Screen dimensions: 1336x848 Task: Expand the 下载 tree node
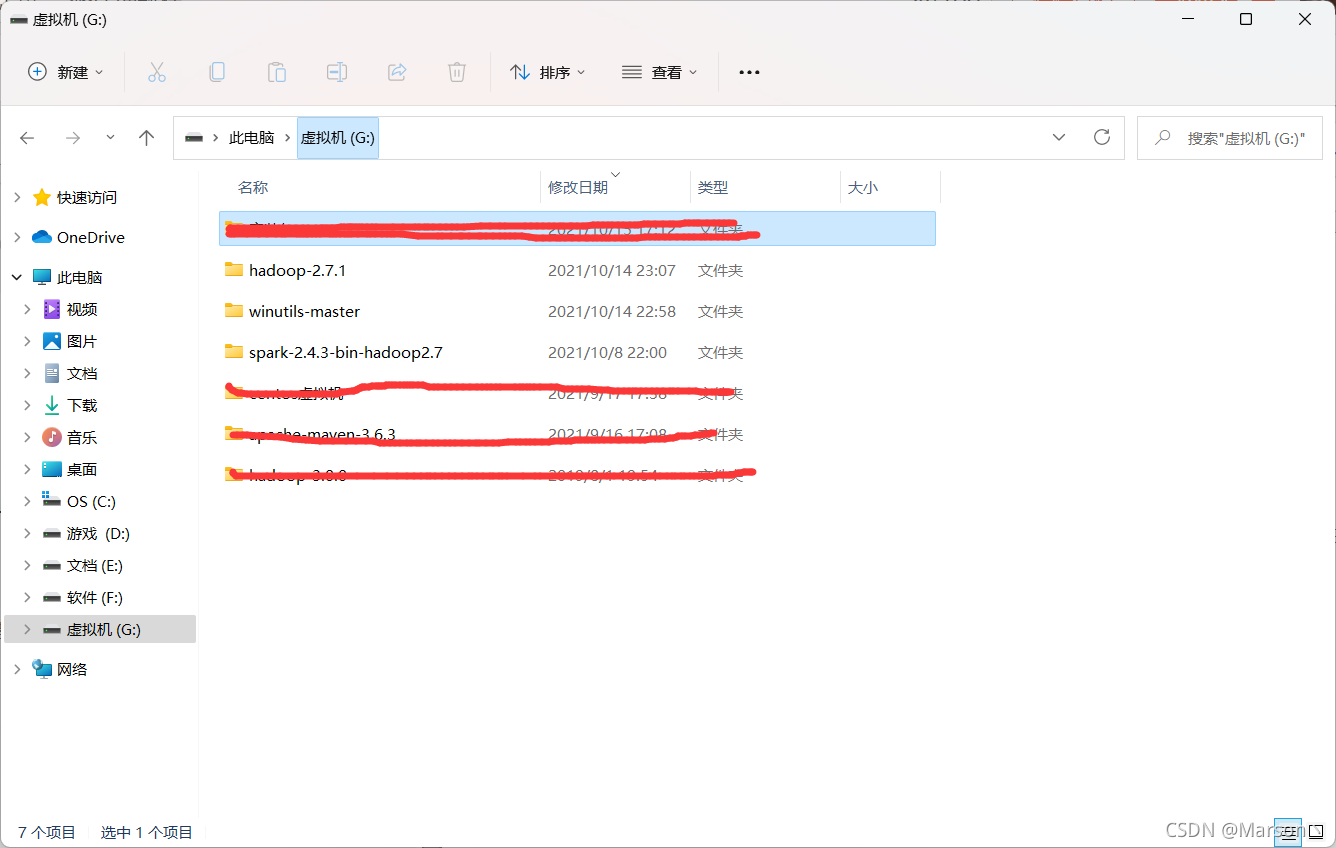[28, 405]
